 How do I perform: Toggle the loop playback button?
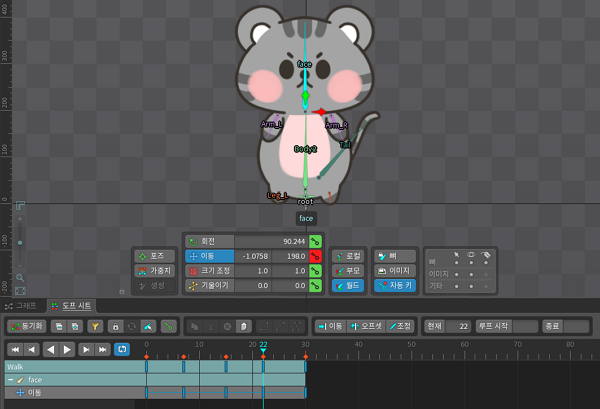click(x=122, y=349)
